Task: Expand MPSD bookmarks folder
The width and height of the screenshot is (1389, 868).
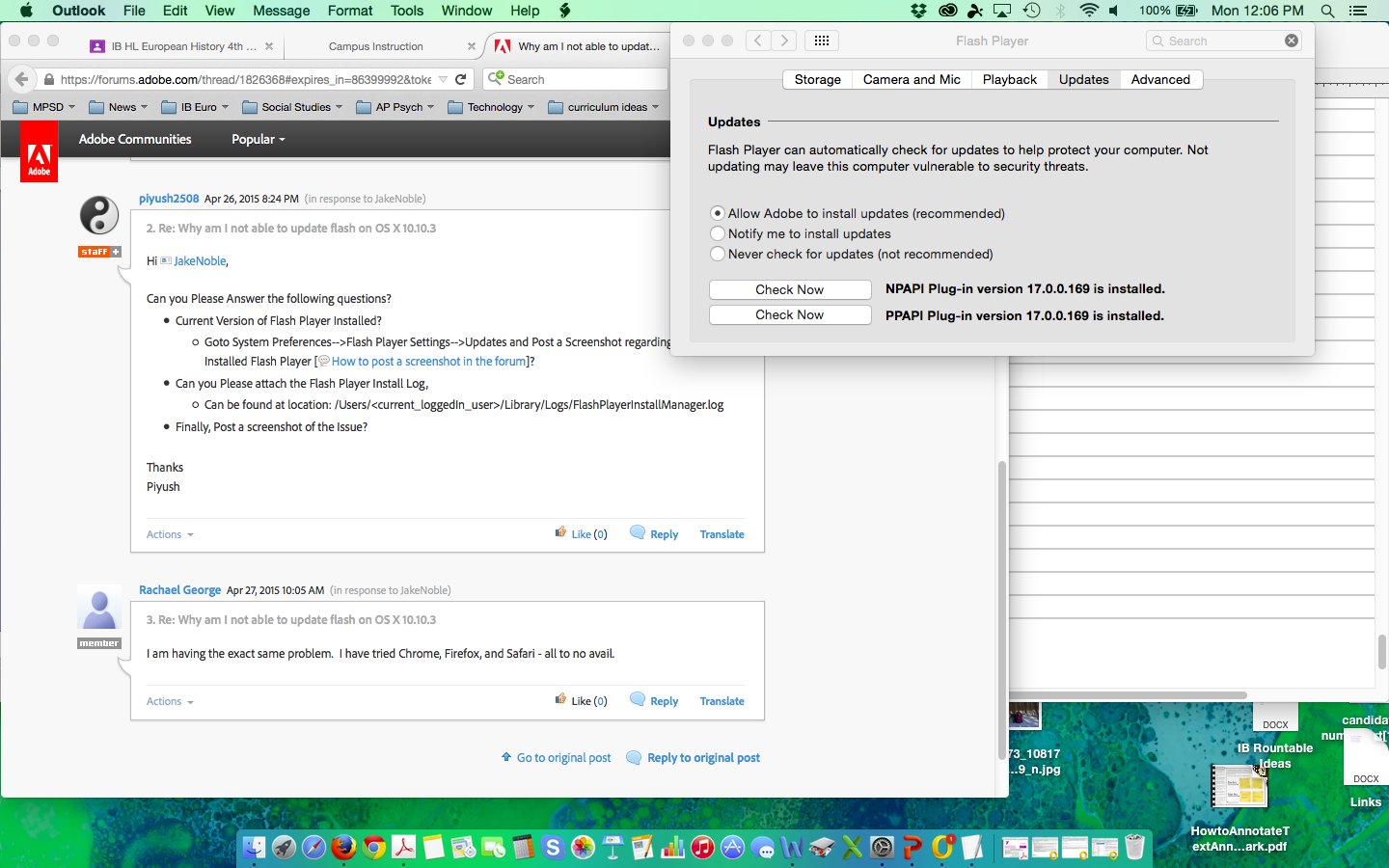Action: [44, 107]
